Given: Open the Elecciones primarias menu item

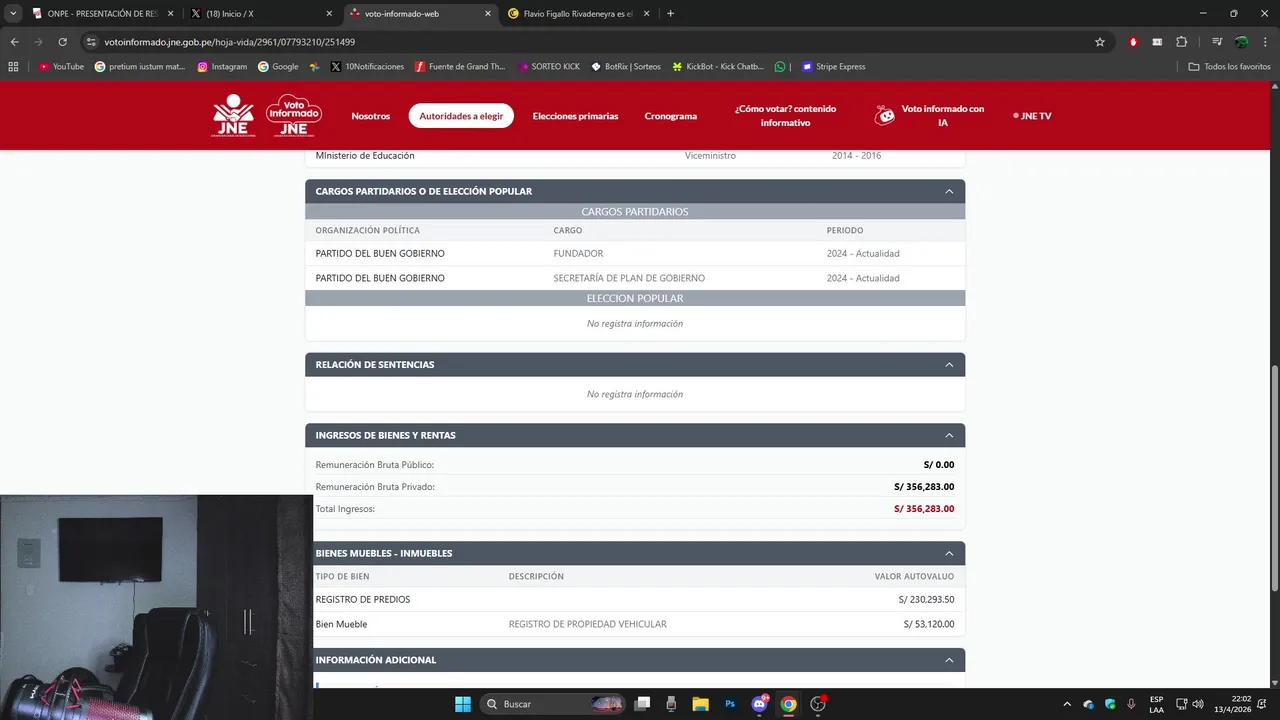Looking at the screenshot, I should [x=575, y=116].
